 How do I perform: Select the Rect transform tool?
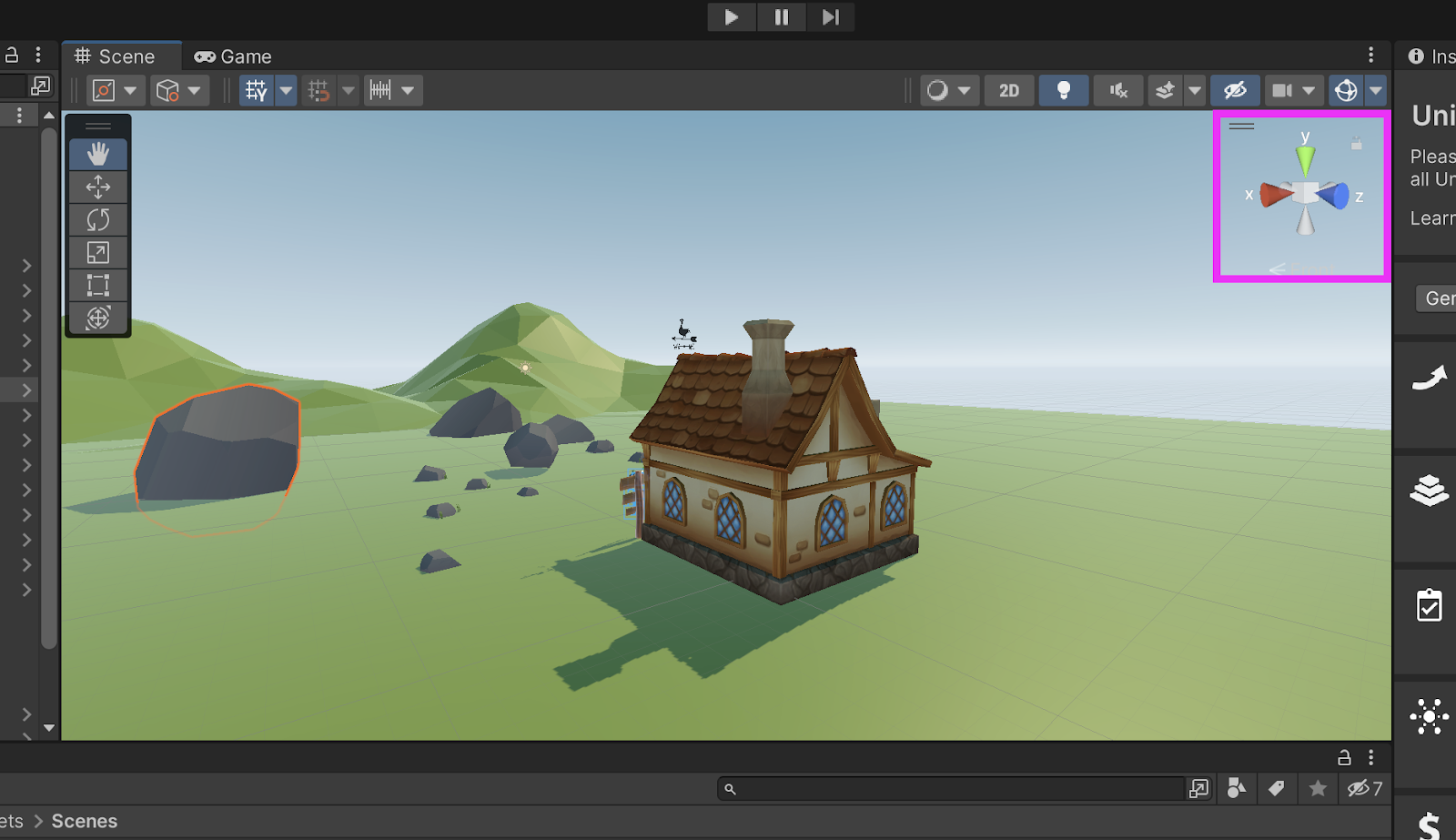click(x=98, y=286)
